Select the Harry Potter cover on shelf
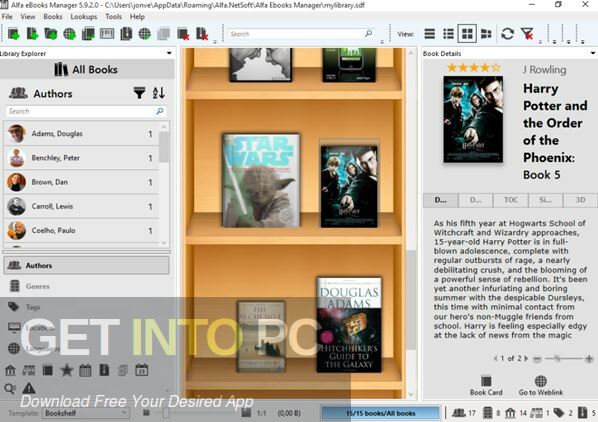This screenshot has width=598, height=422. (349, 186)
